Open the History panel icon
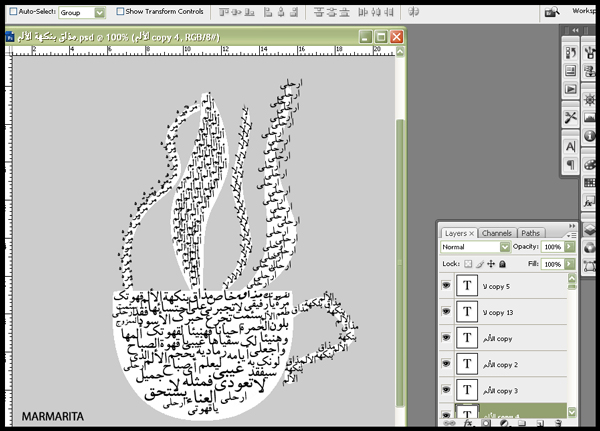 pyautogui.click(x=571, y=52)
